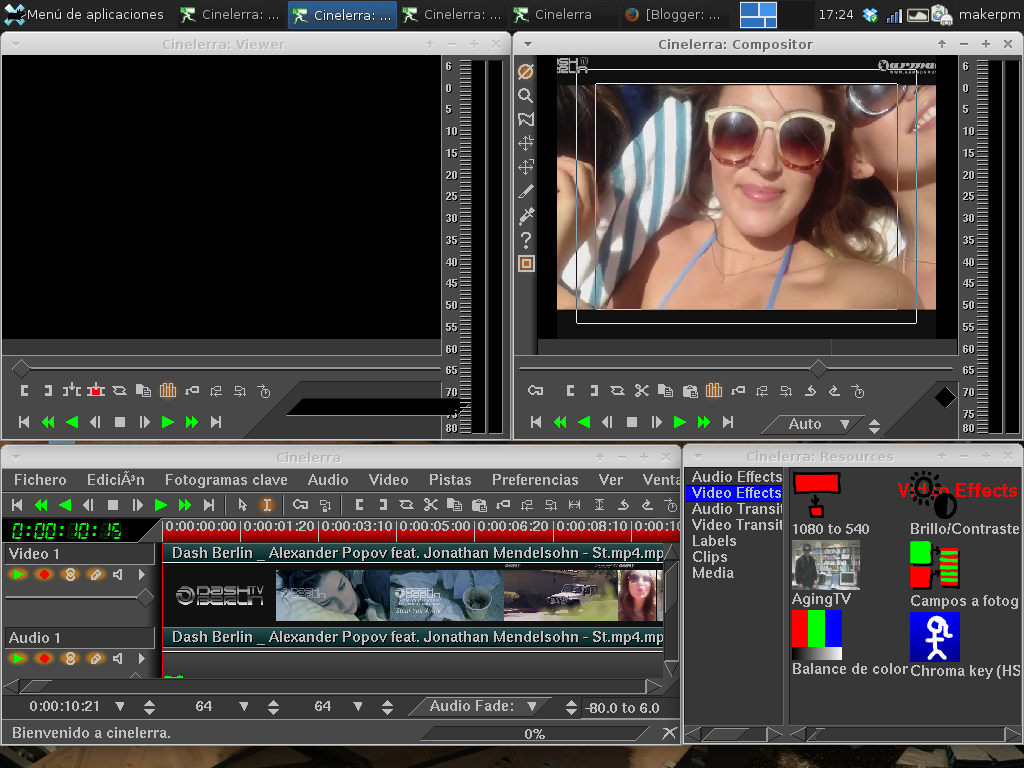Click the scissors cut icon in Compositor
This screenshot has height=768, width=1024.
[x=641, y=391]
